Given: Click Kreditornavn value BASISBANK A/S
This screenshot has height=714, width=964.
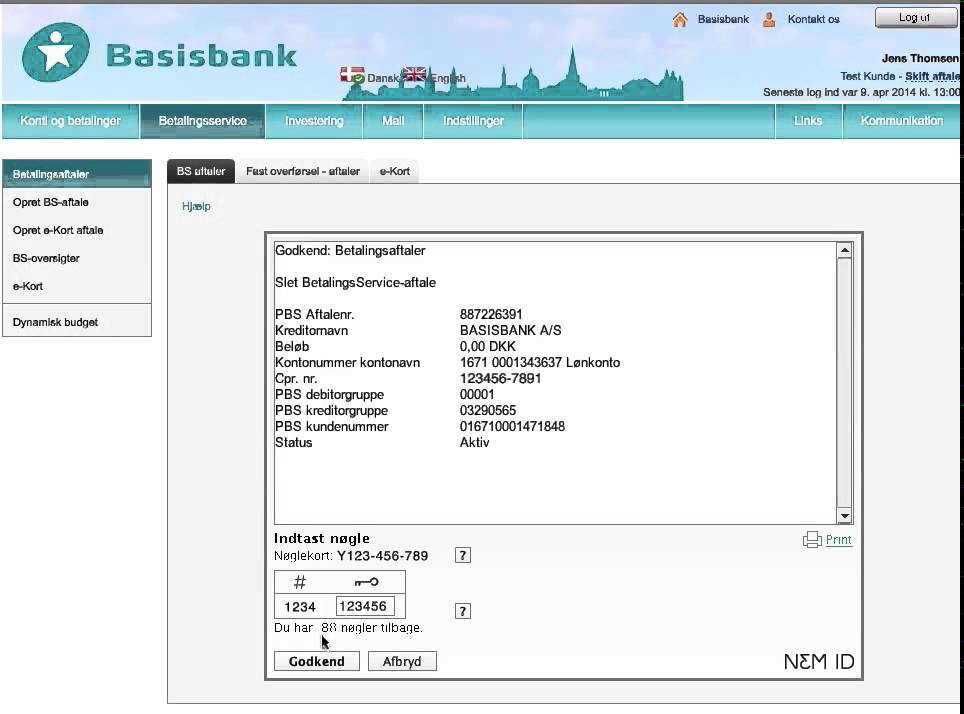Looking at the screenshot, I should click(510, 330).
